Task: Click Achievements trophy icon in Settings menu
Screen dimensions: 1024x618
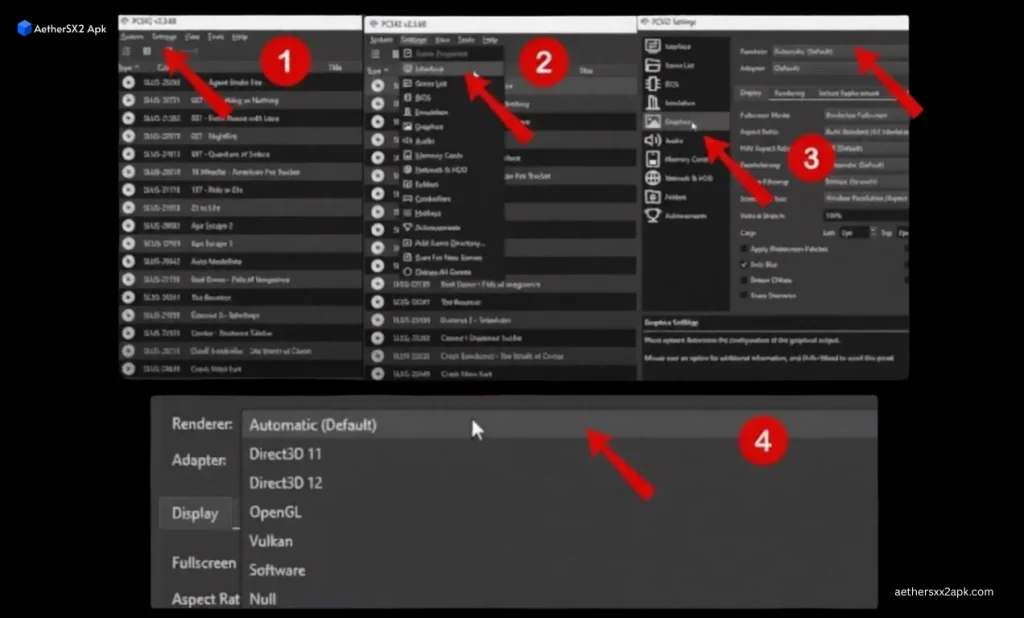Action: [408, 227]
